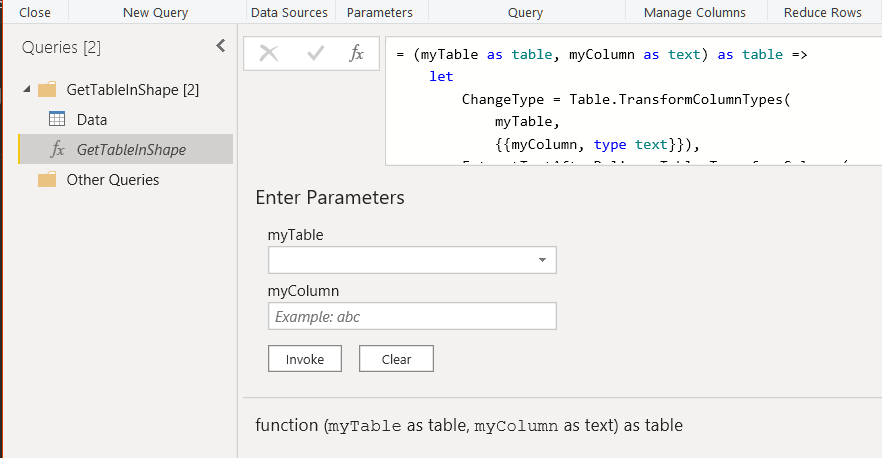Click the 'let' keyword in the formula

tap(441, 77)
